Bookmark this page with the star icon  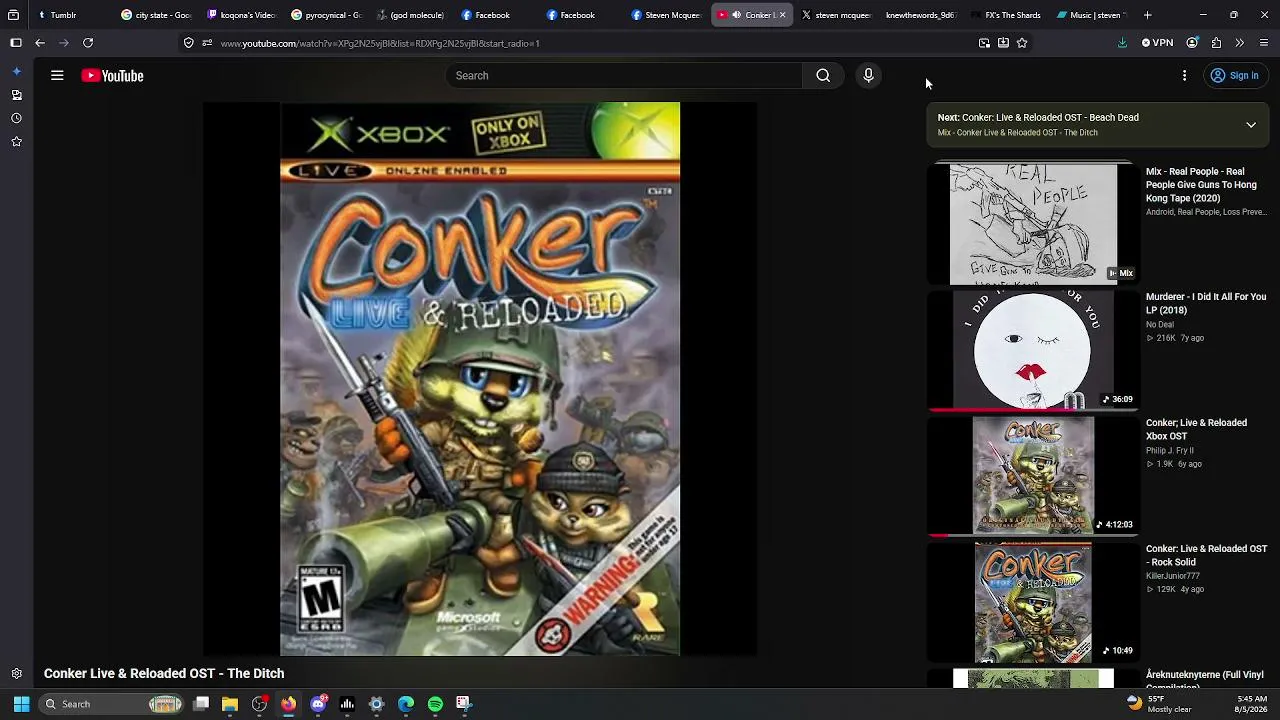click(1022, 43)
